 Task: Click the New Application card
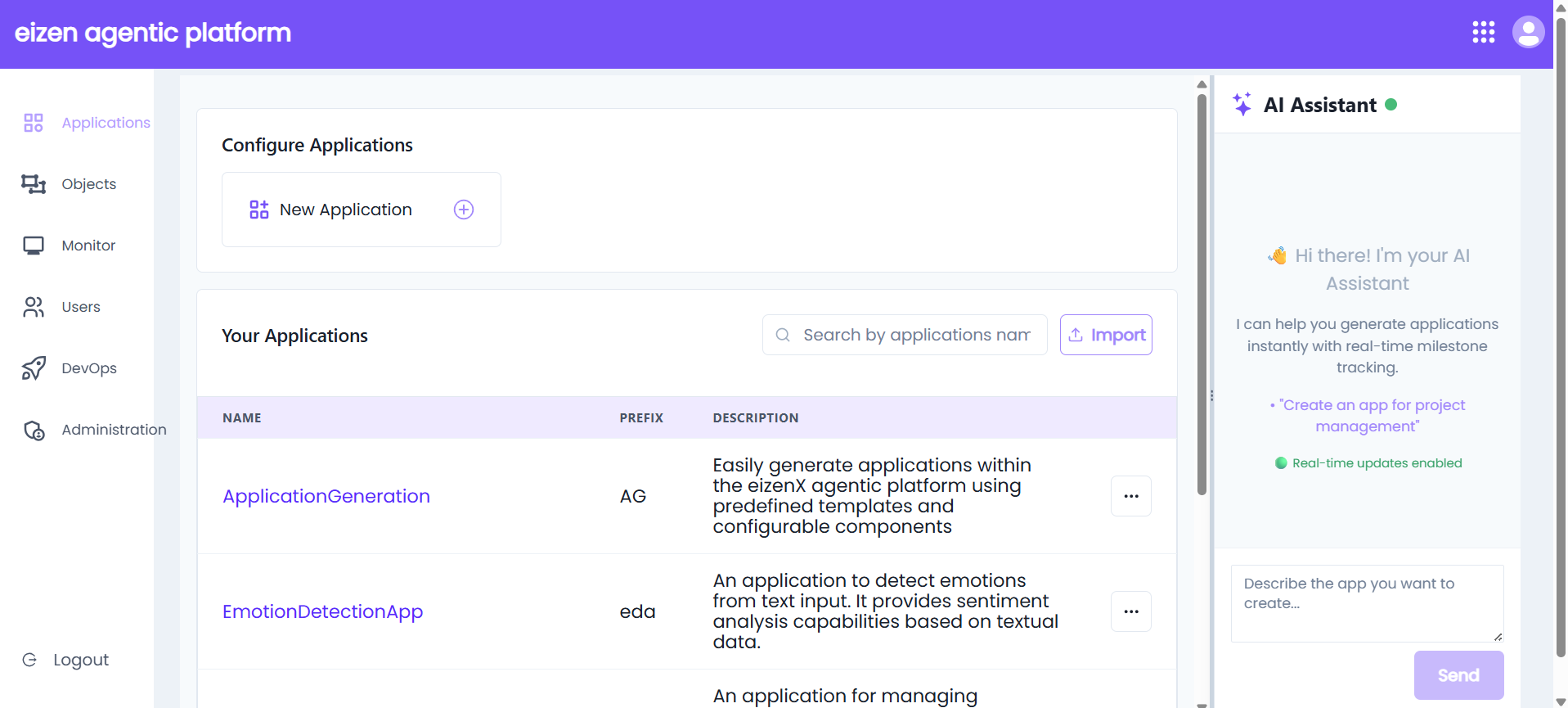click(x=362, y=210)
